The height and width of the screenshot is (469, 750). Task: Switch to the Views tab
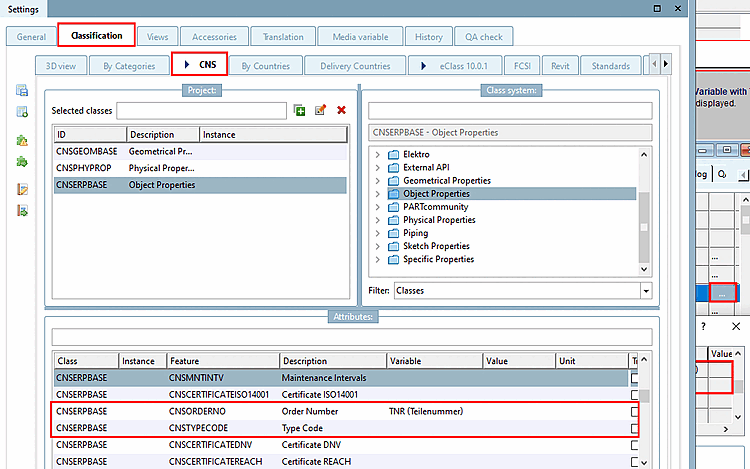(x=157, y=37)
